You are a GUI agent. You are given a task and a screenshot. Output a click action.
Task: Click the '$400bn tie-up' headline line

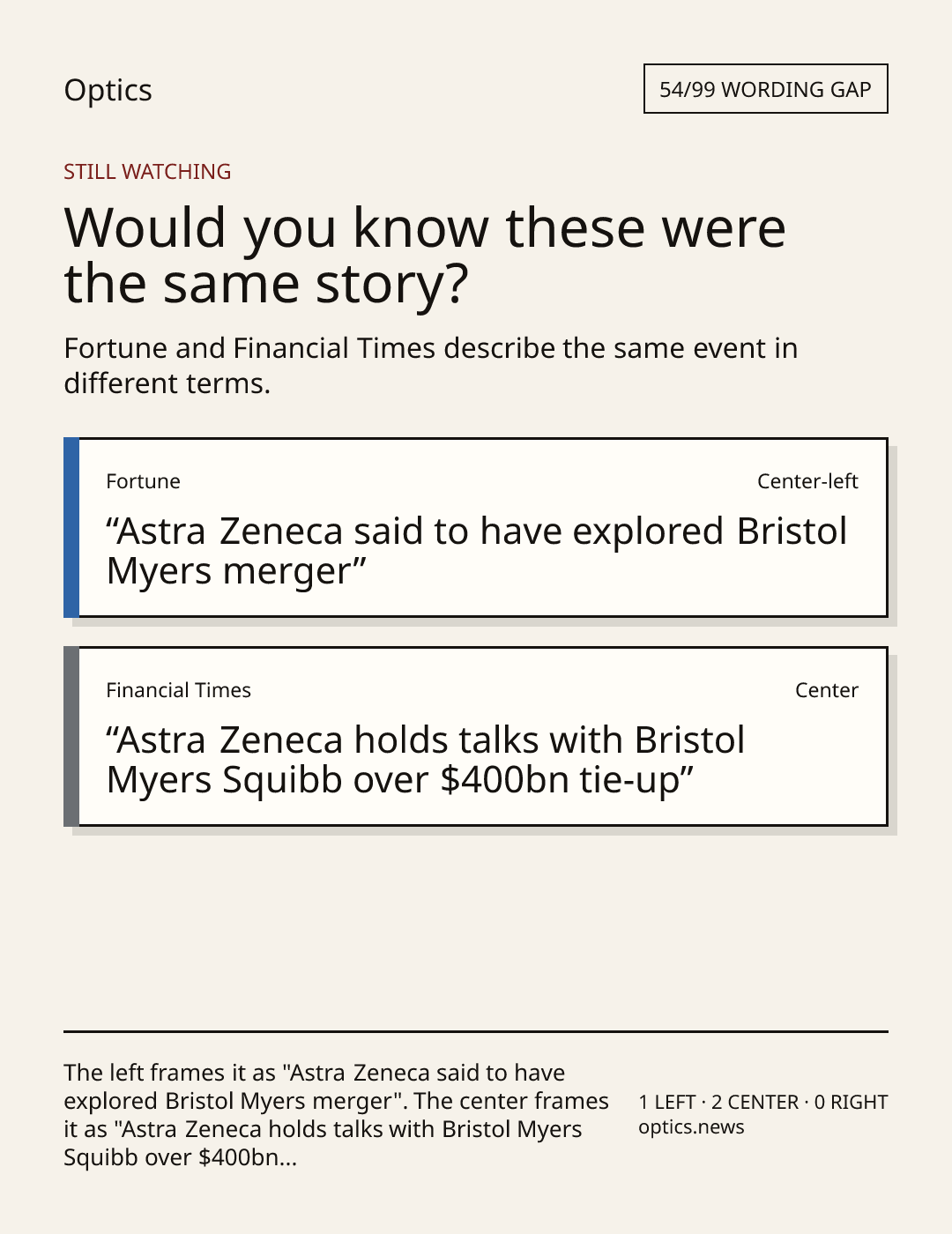click(x=400, y=781)
